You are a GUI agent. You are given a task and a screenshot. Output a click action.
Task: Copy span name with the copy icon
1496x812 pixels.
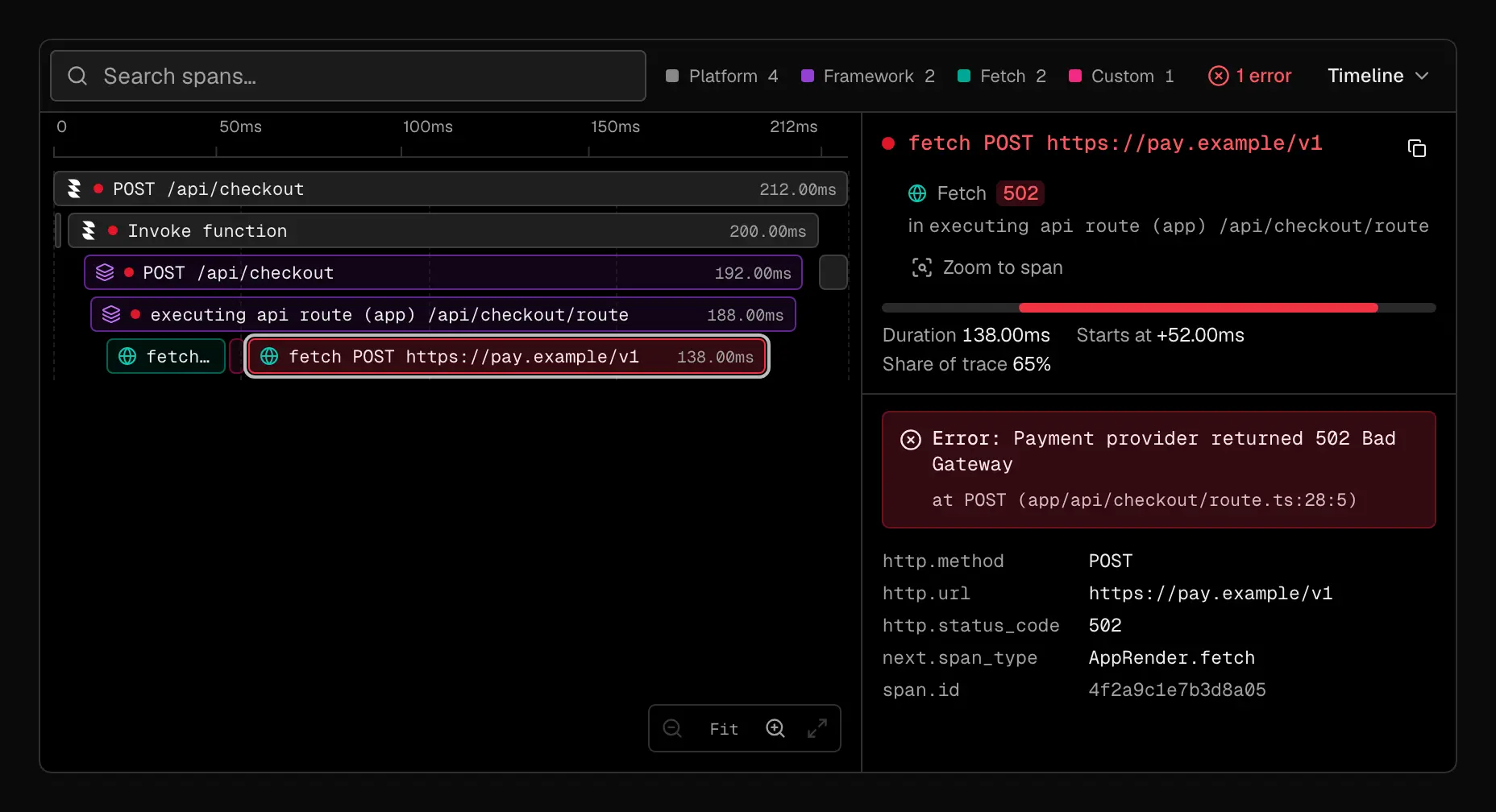[x=1416, y=148]
